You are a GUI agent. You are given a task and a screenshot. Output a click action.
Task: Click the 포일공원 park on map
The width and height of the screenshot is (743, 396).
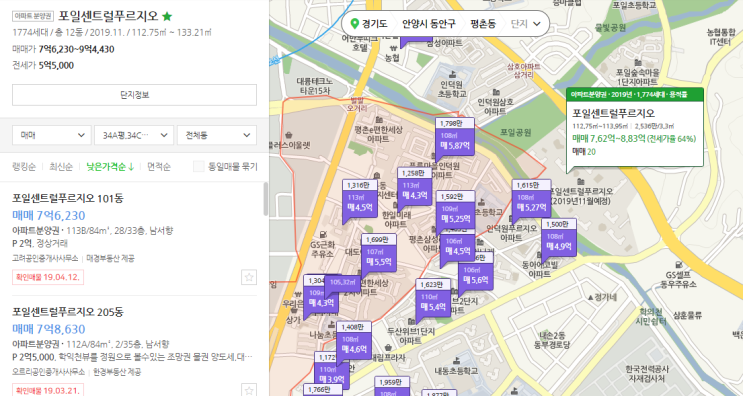click(516, 133)
